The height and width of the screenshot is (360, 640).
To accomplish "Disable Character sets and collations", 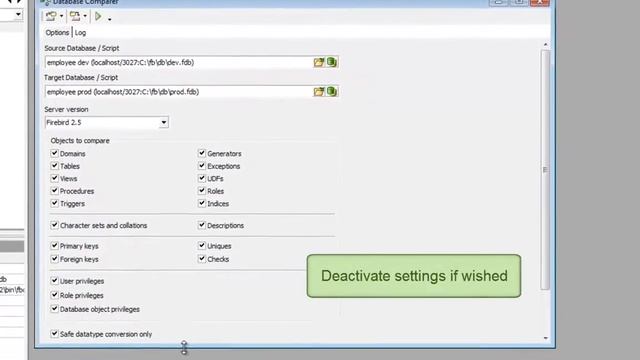I will point(54,225).
